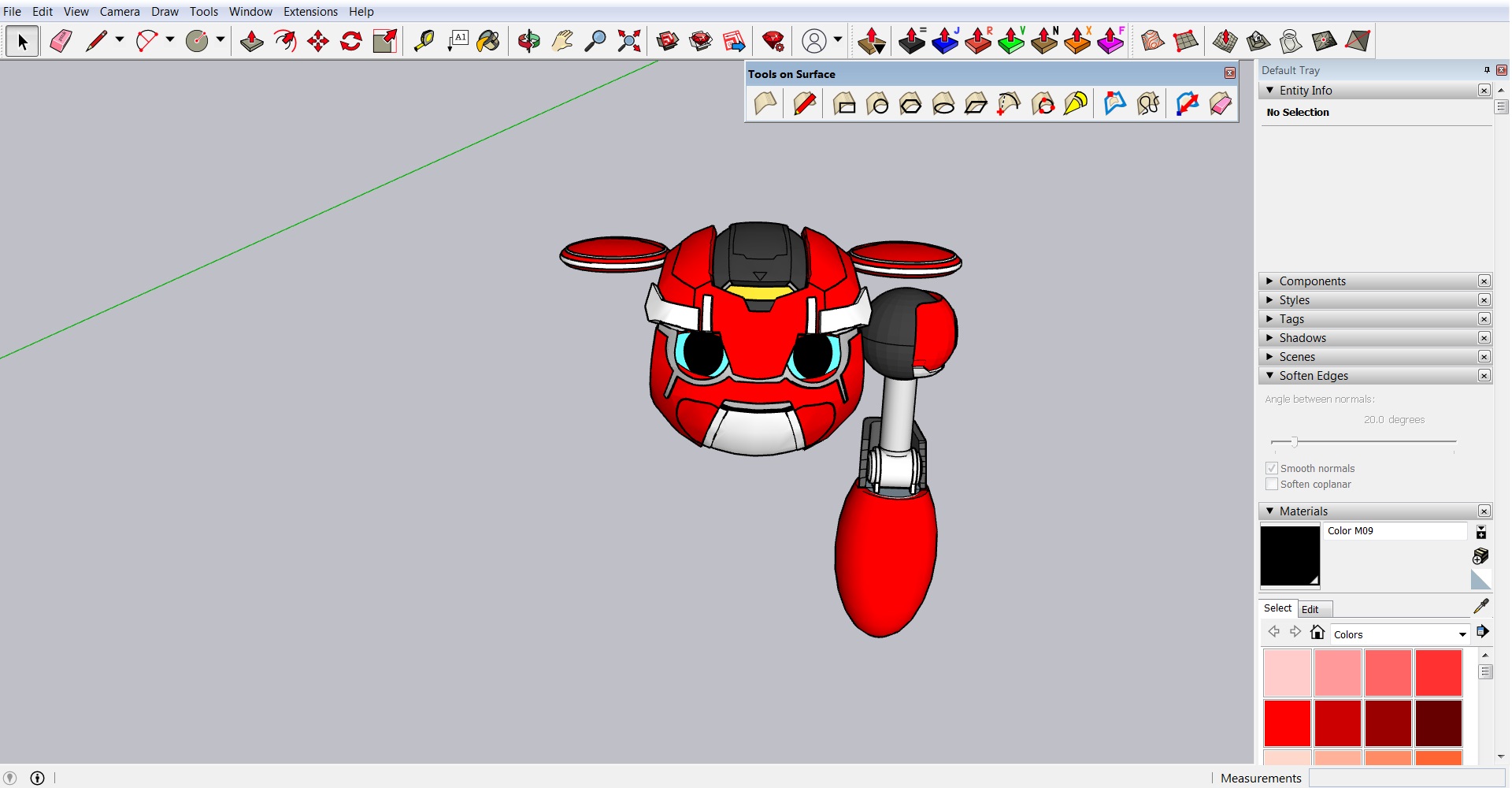Screen dimensions: 1512x788
Task: Click the angle between normals slider
Action: pos(1363,441)
